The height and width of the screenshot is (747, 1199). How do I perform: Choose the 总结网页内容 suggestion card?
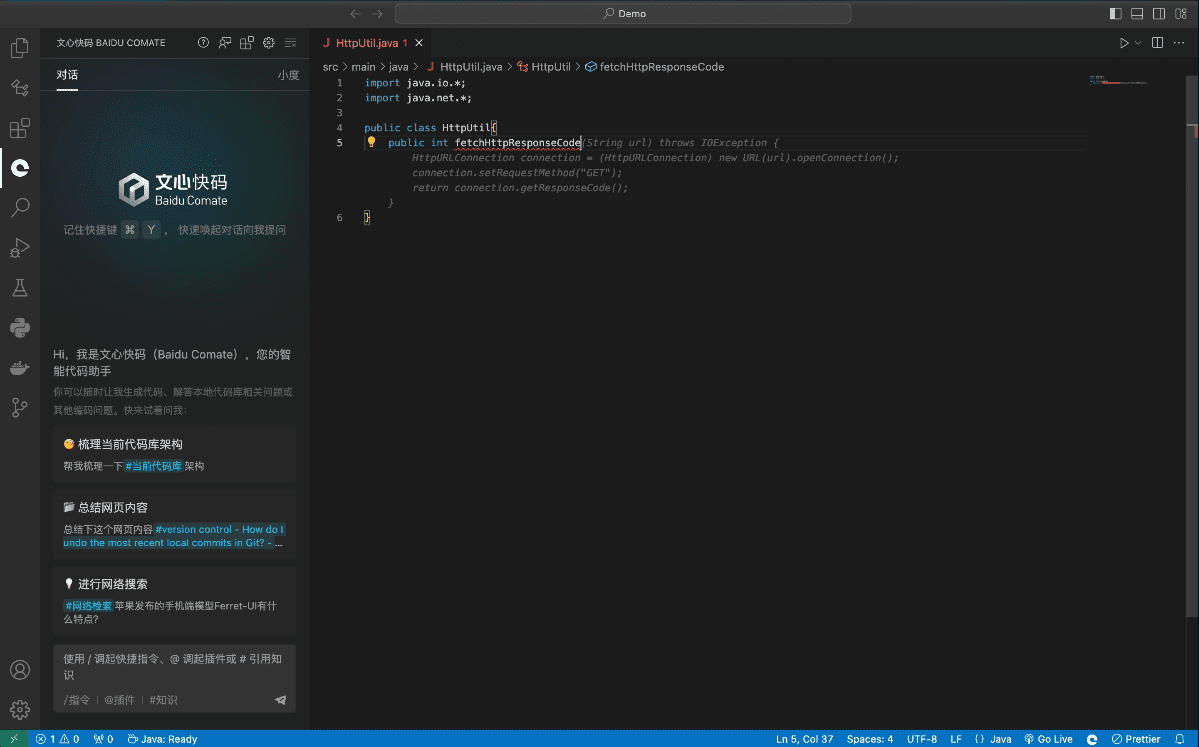coord(174,525)
